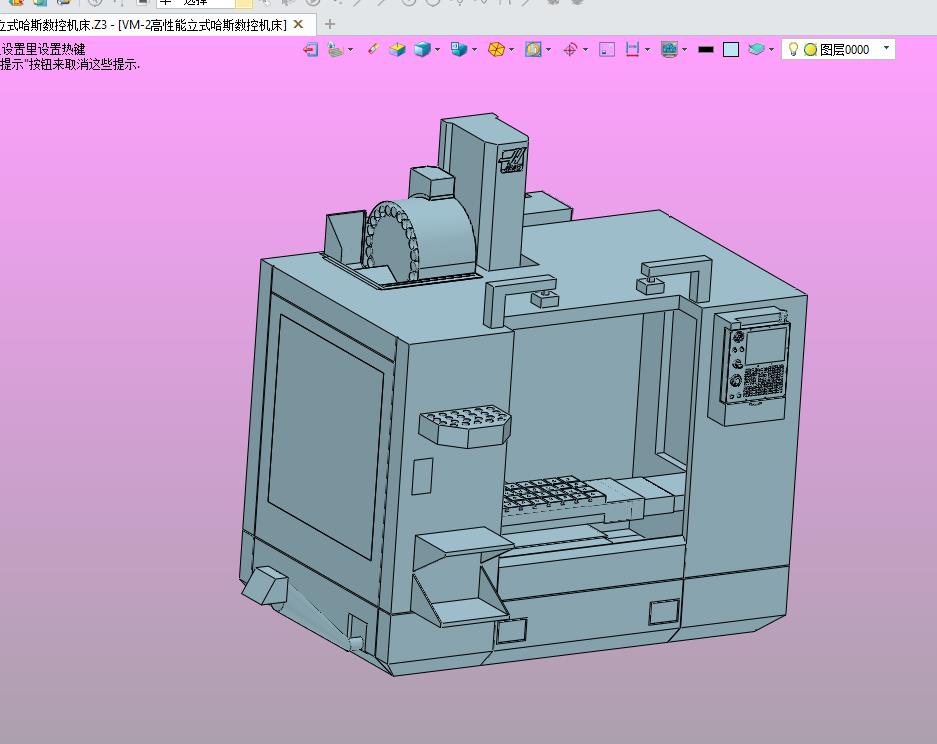Screen dimensions: 937x744
Task: Pick the black color swatch
Action: [x=706, y=50]
